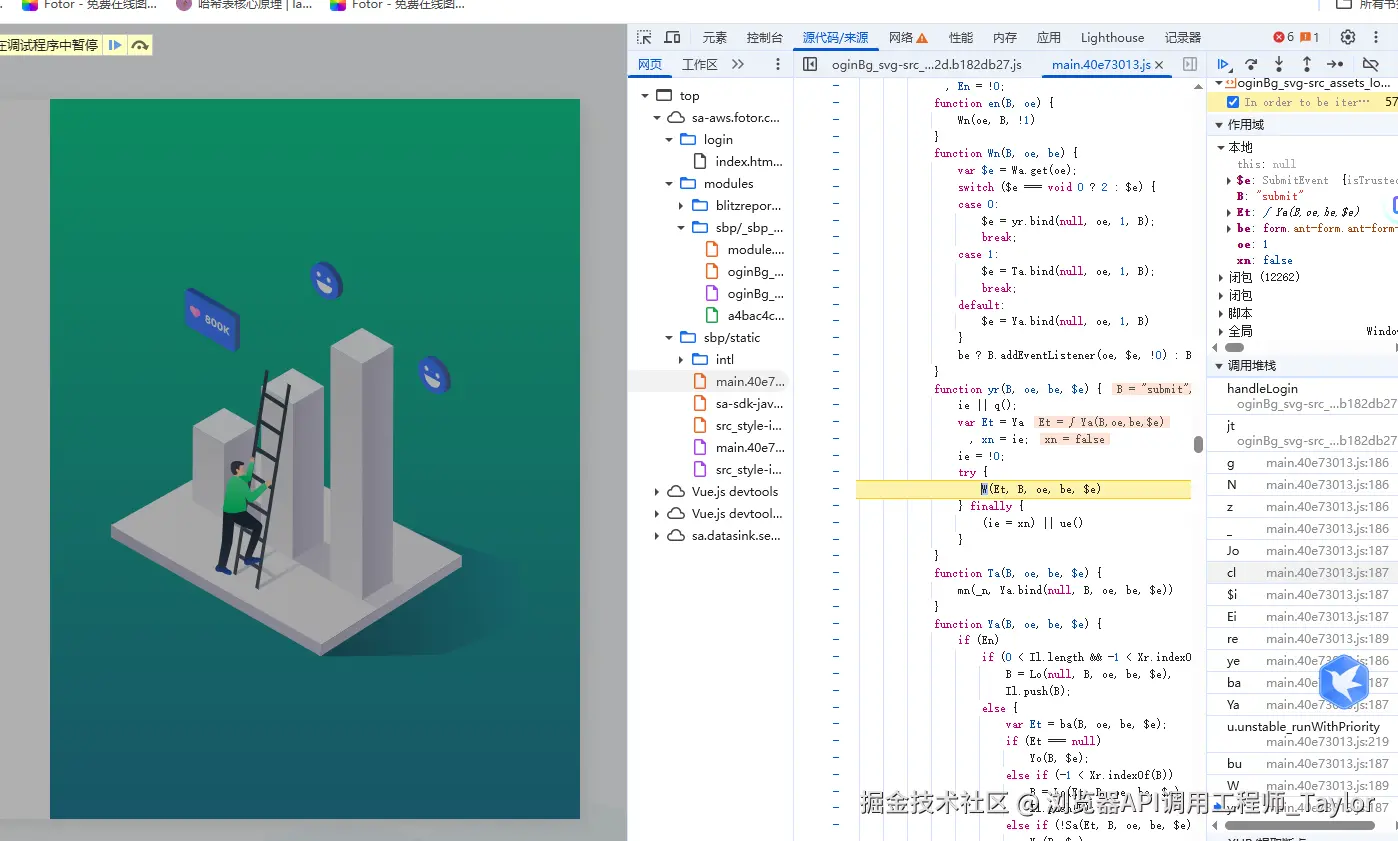Click the inspect element picker icon
Image resolution: width=1398 pixels, height=841 pixels.
[x=644, y=37]
